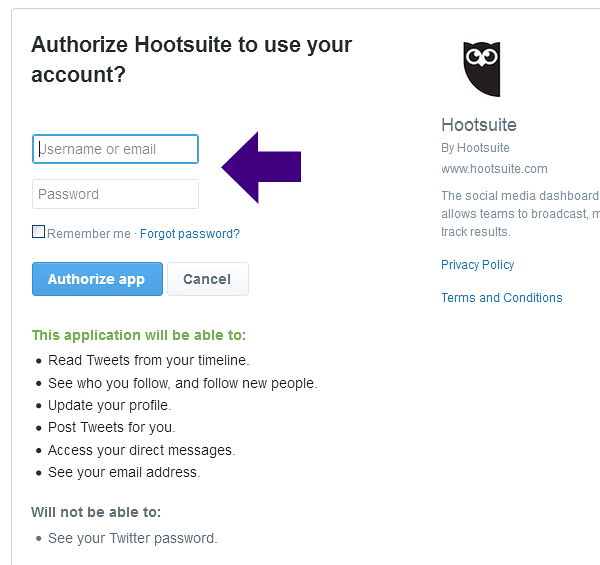Click the purple arrow pointing at the login fields
The image size is (600, 565).
point(261,167)
